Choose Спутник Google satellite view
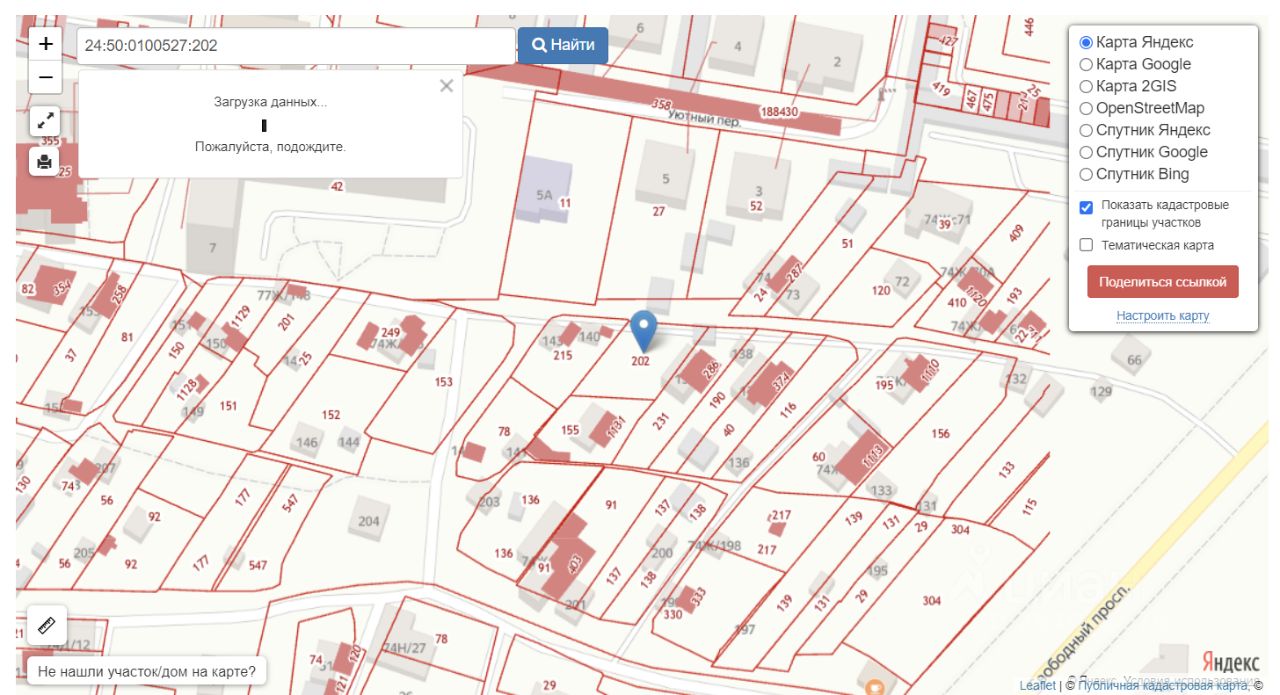This screenshot has height=695, width=1280. (1085, 153)
